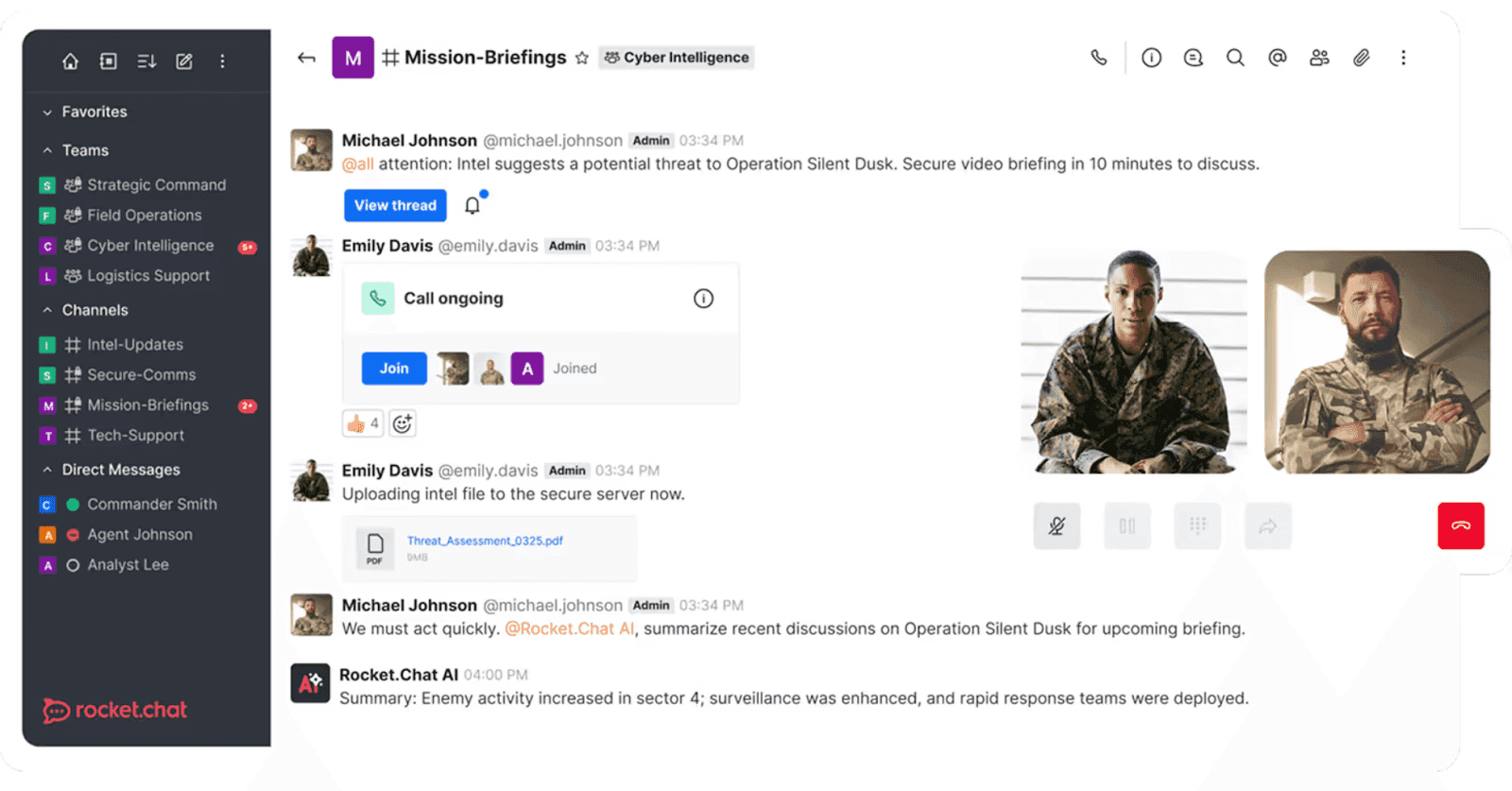Image resolution: width=1512 pixels, height=791 pixels.
Task: Open the Threads icon in the header
Action: click(x=1194, y=58)
